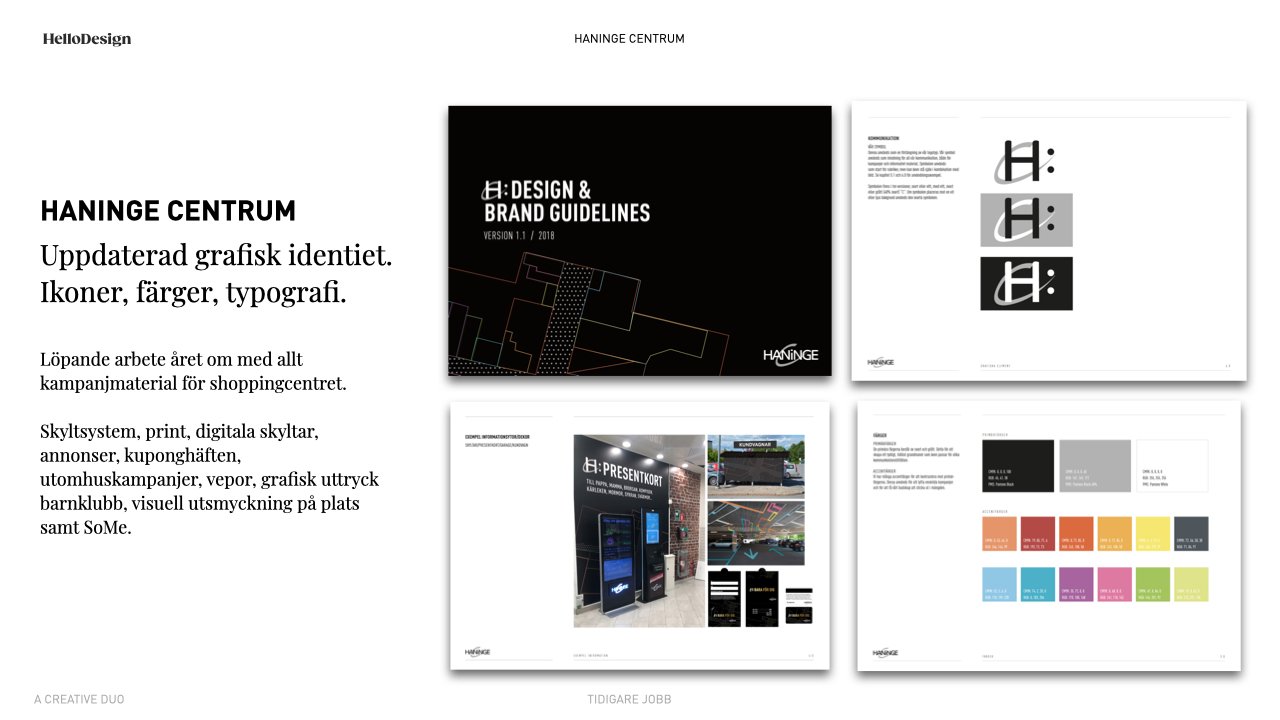Viewport: 1280px width, 720px height.
Task: Click the Haninge logo on the signage examples page
Action: [x=479, y=652]
